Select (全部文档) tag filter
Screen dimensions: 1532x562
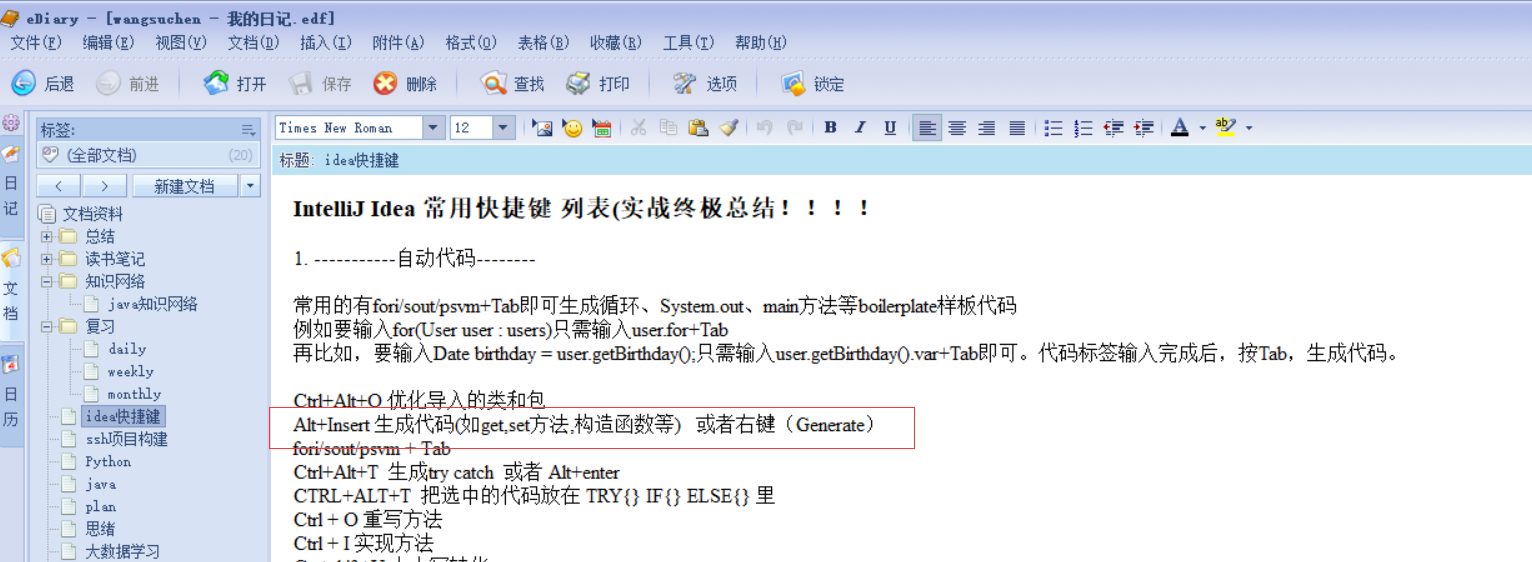148,155
